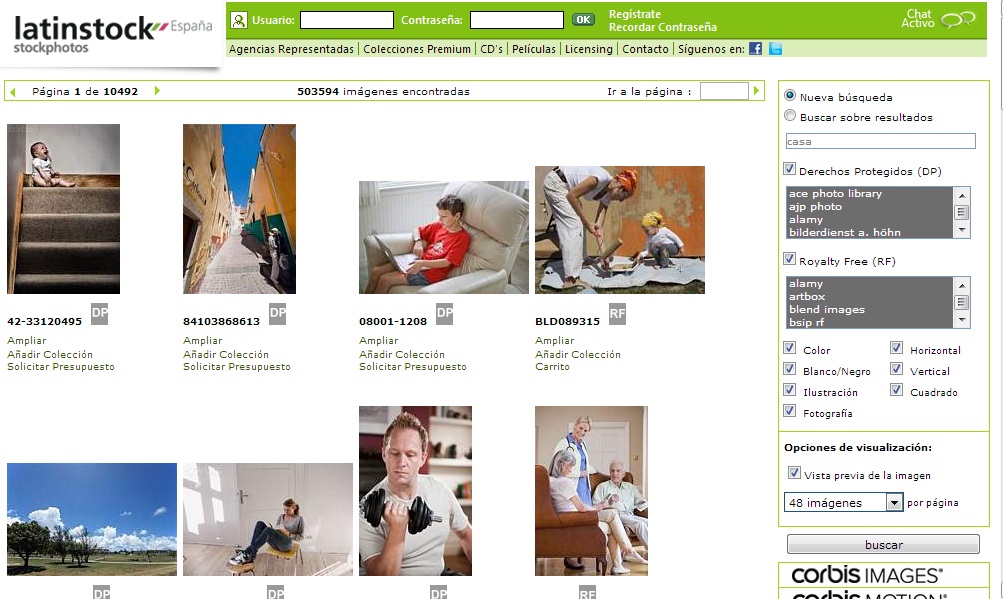Screen dimensions: 1003x599
Task: Uncheck the Derechos Protegidos (DP) checkbox
Action: (x=790, y=169)
